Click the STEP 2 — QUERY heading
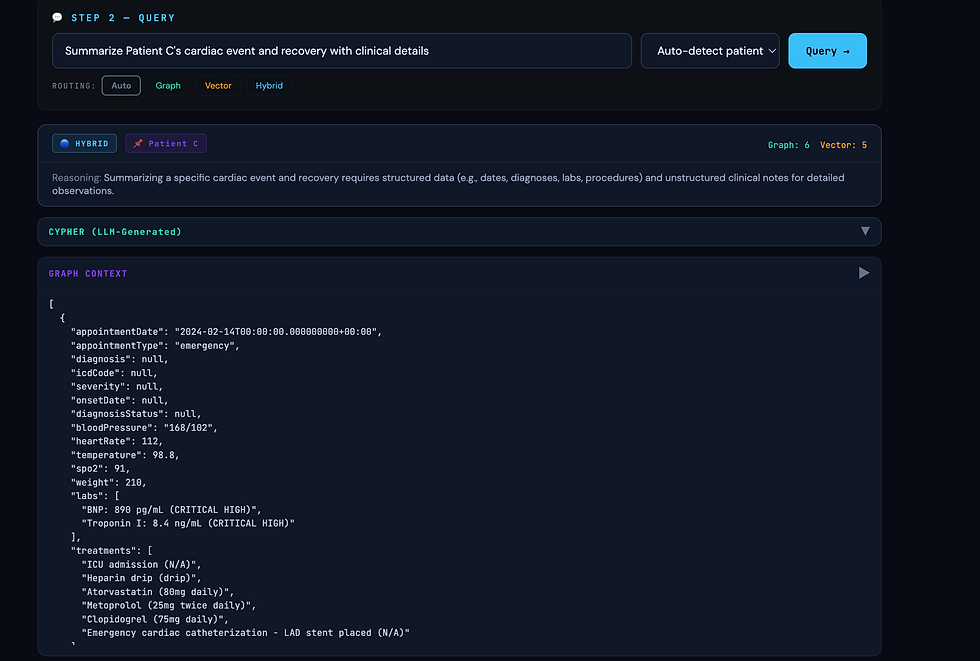 [123, 18]
